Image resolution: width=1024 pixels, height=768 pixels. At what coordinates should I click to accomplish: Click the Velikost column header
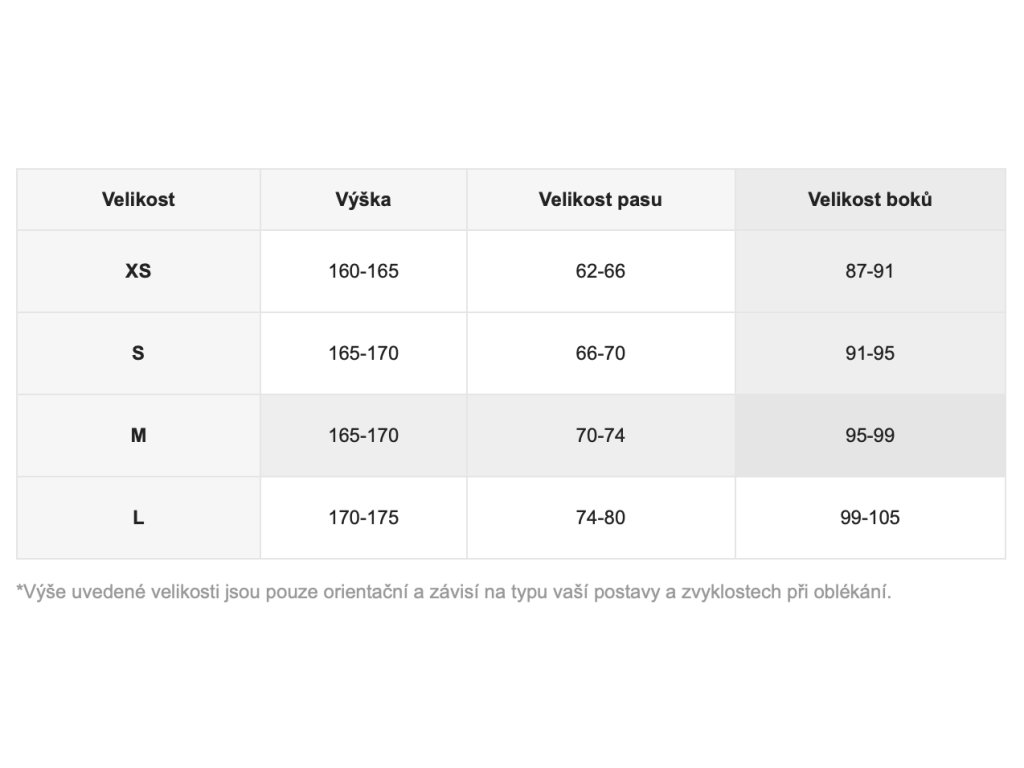138,199
